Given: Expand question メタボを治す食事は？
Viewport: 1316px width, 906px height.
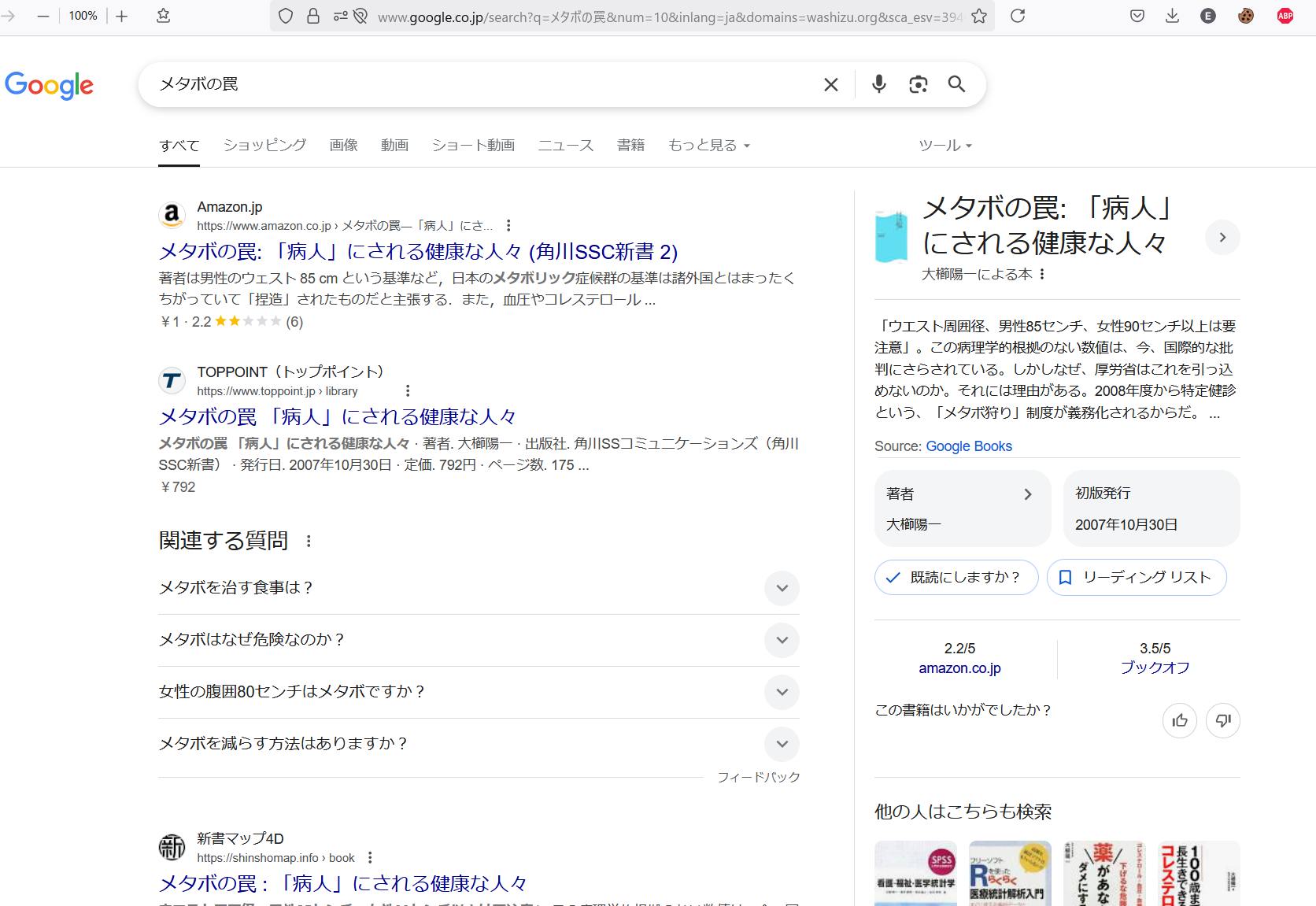Looking at the screenshot, I should pos(479,588).
